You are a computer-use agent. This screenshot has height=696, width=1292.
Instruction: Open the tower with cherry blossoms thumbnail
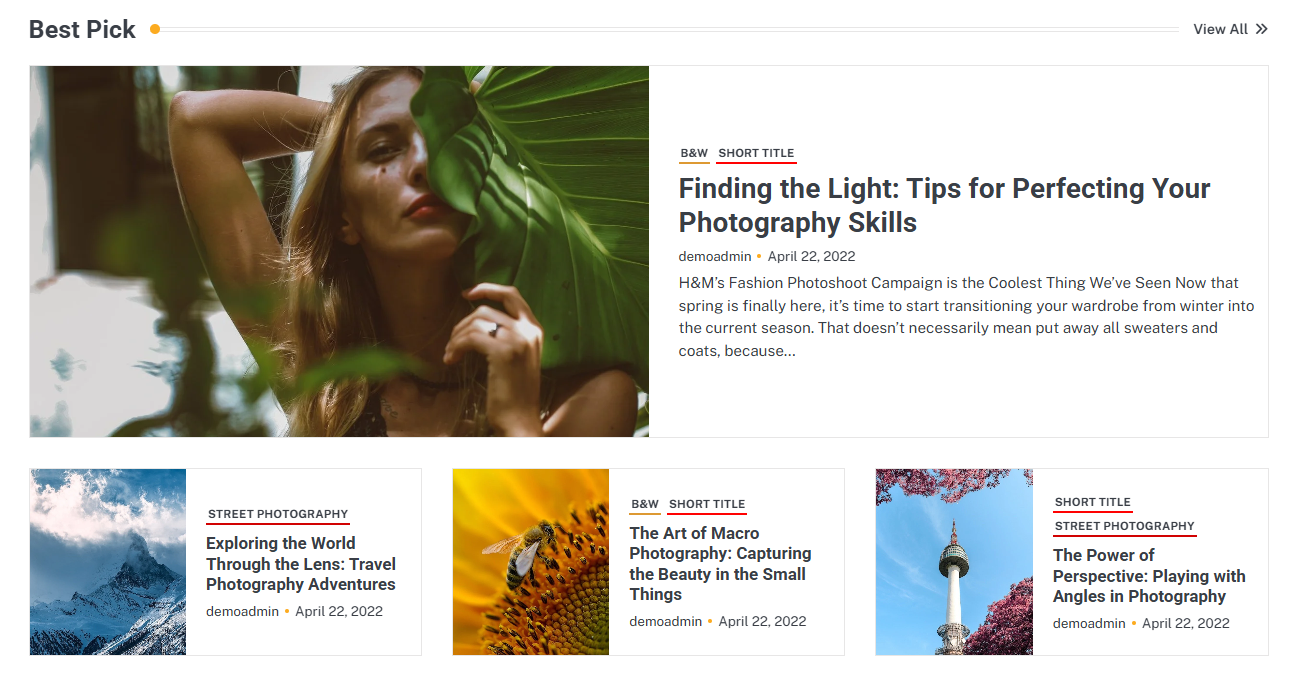[x=954, y=562]
